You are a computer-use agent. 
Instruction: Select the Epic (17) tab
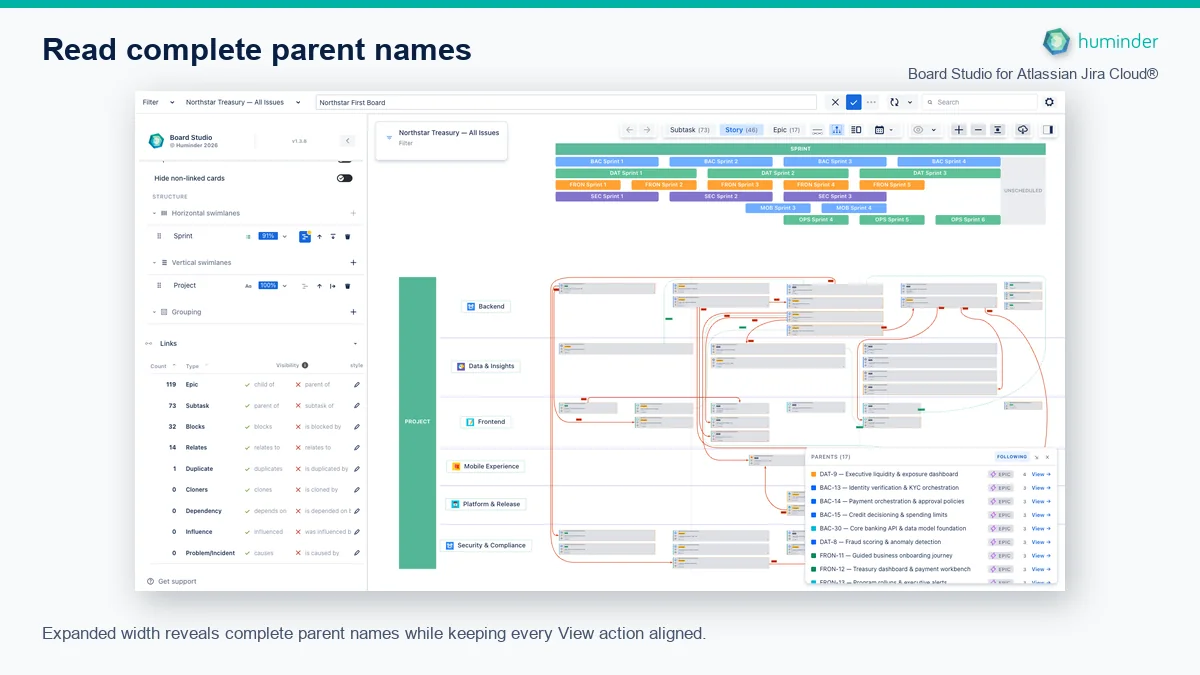tap(787, 130)
